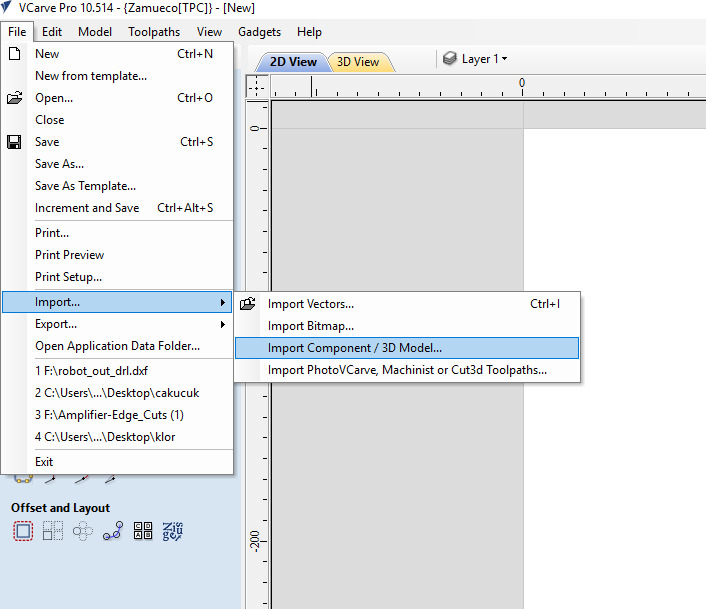
Task: Click the VCarve Pro logo in title bar
Action: tap(6, 7)
